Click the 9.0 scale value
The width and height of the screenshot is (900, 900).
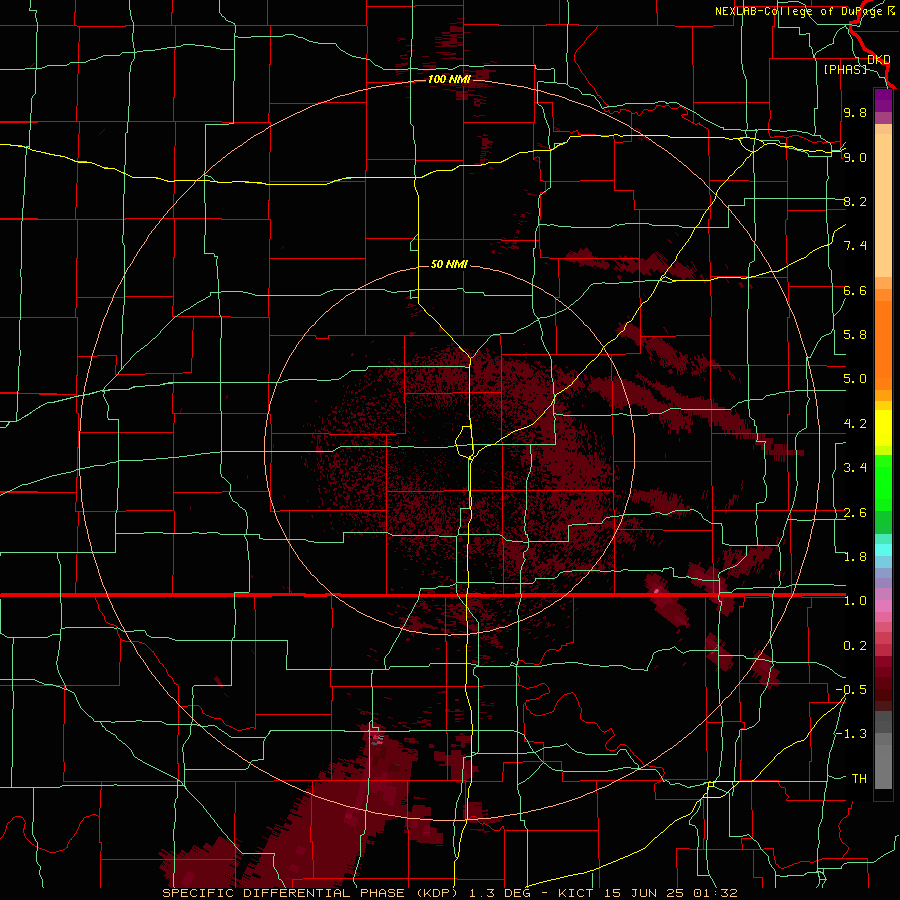[855, 157]
